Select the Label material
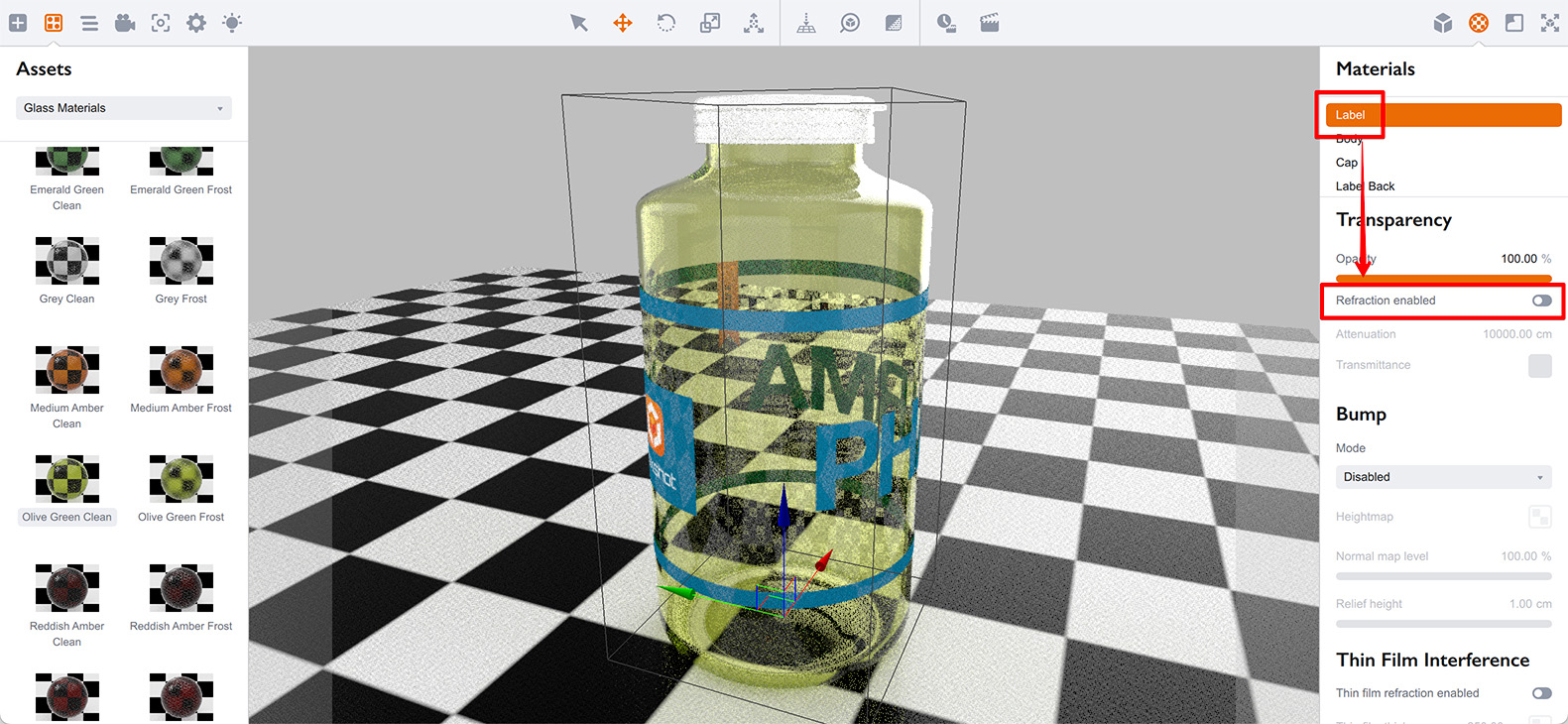This screenshot has width=1568, height=724. [1444, 115]
